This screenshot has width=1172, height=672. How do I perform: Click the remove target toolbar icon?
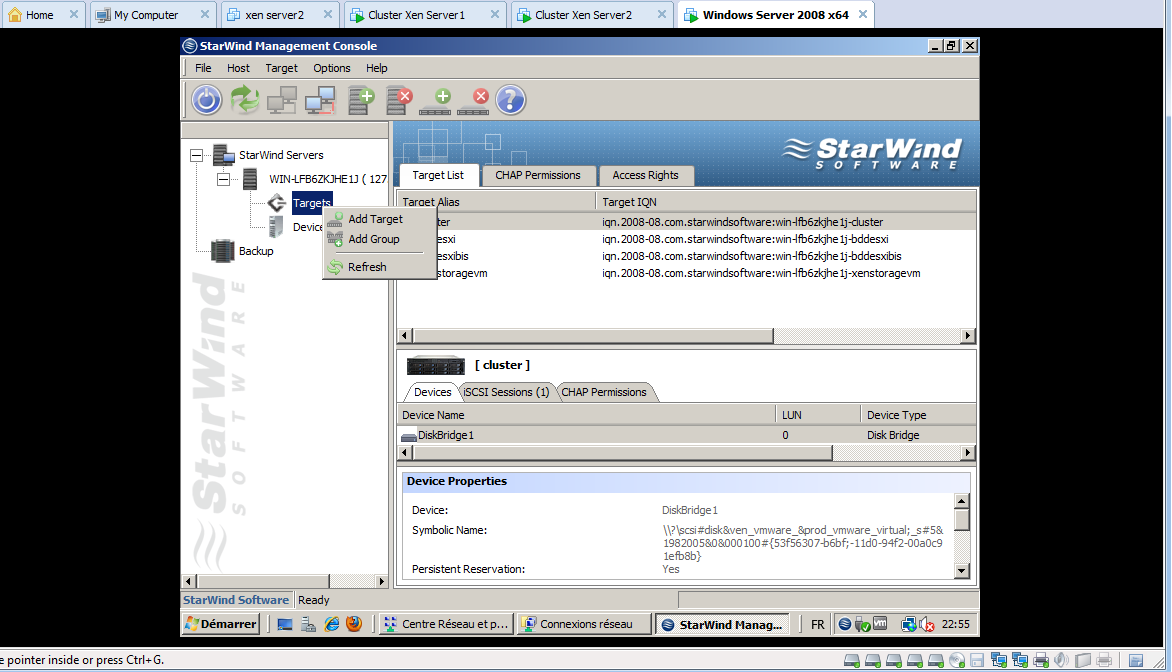coord(474,99)
